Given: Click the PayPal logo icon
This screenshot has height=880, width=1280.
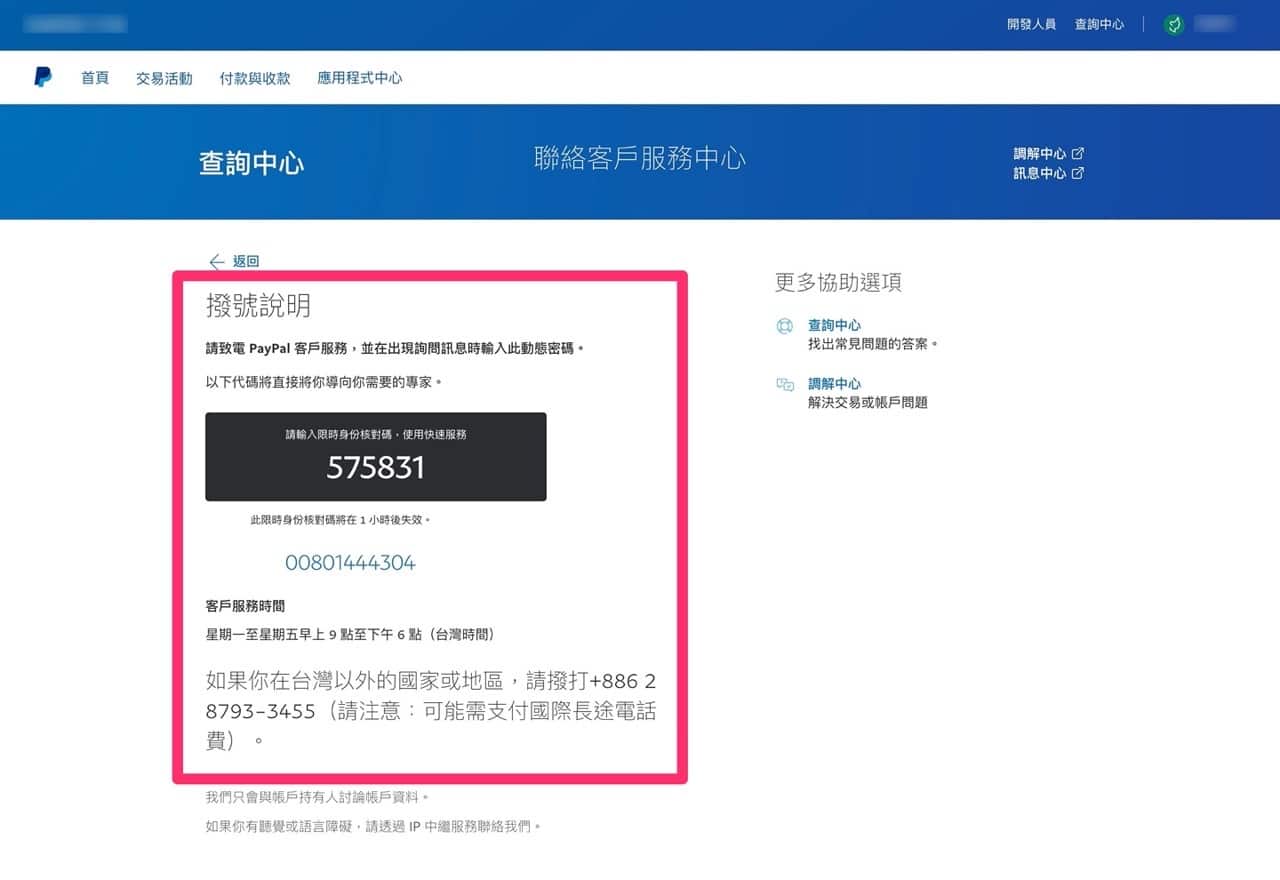Looking at the screenshot, I should [x=43, y=78].
